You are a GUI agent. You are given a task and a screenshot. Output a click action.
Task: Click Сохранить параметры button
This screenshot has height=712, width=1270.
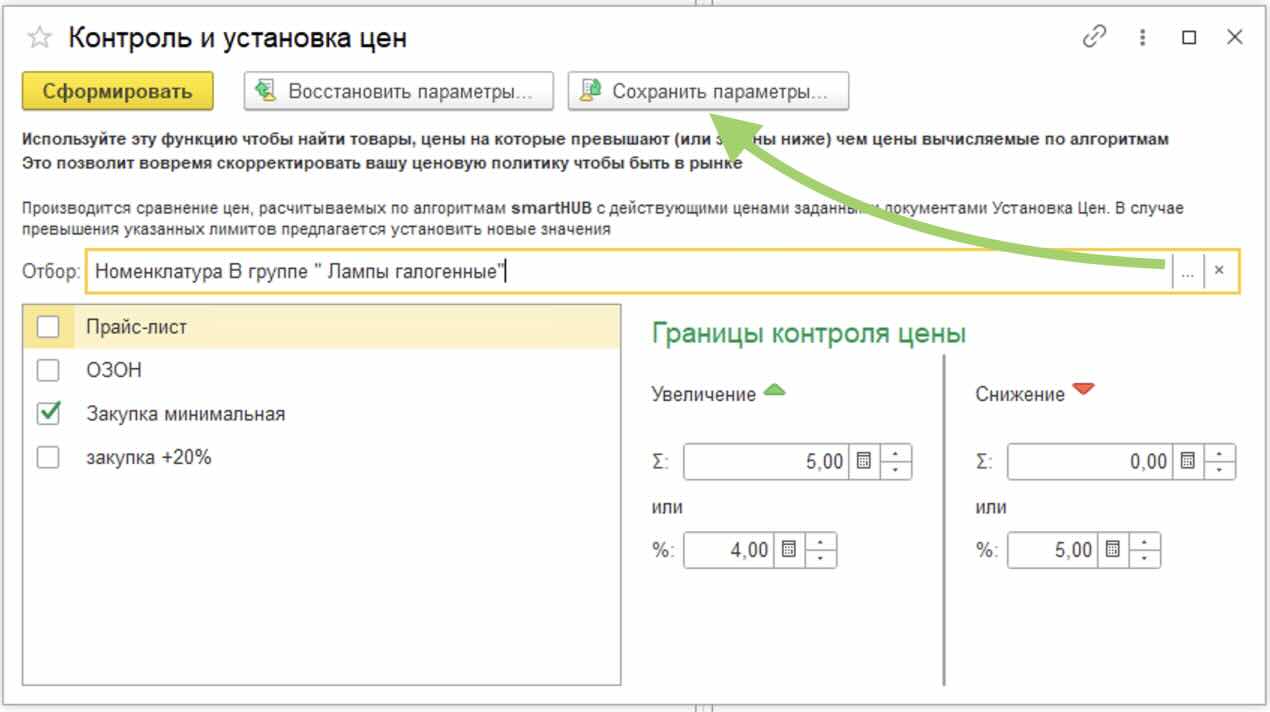(x=708, y=91)
